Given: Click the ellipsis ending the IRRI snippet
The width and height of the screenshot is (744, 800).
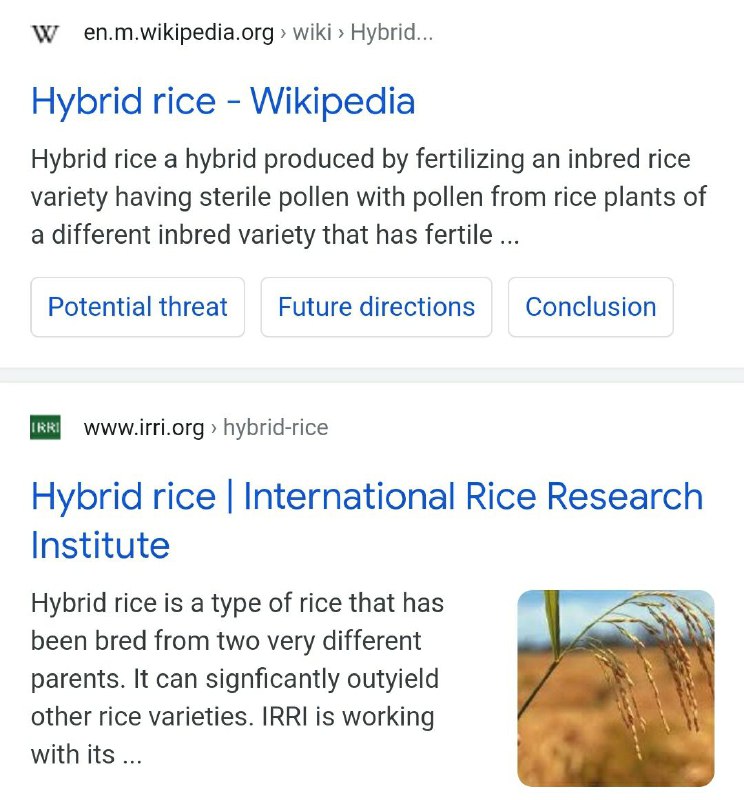Looking at the screenshot, I should point(132,755).
